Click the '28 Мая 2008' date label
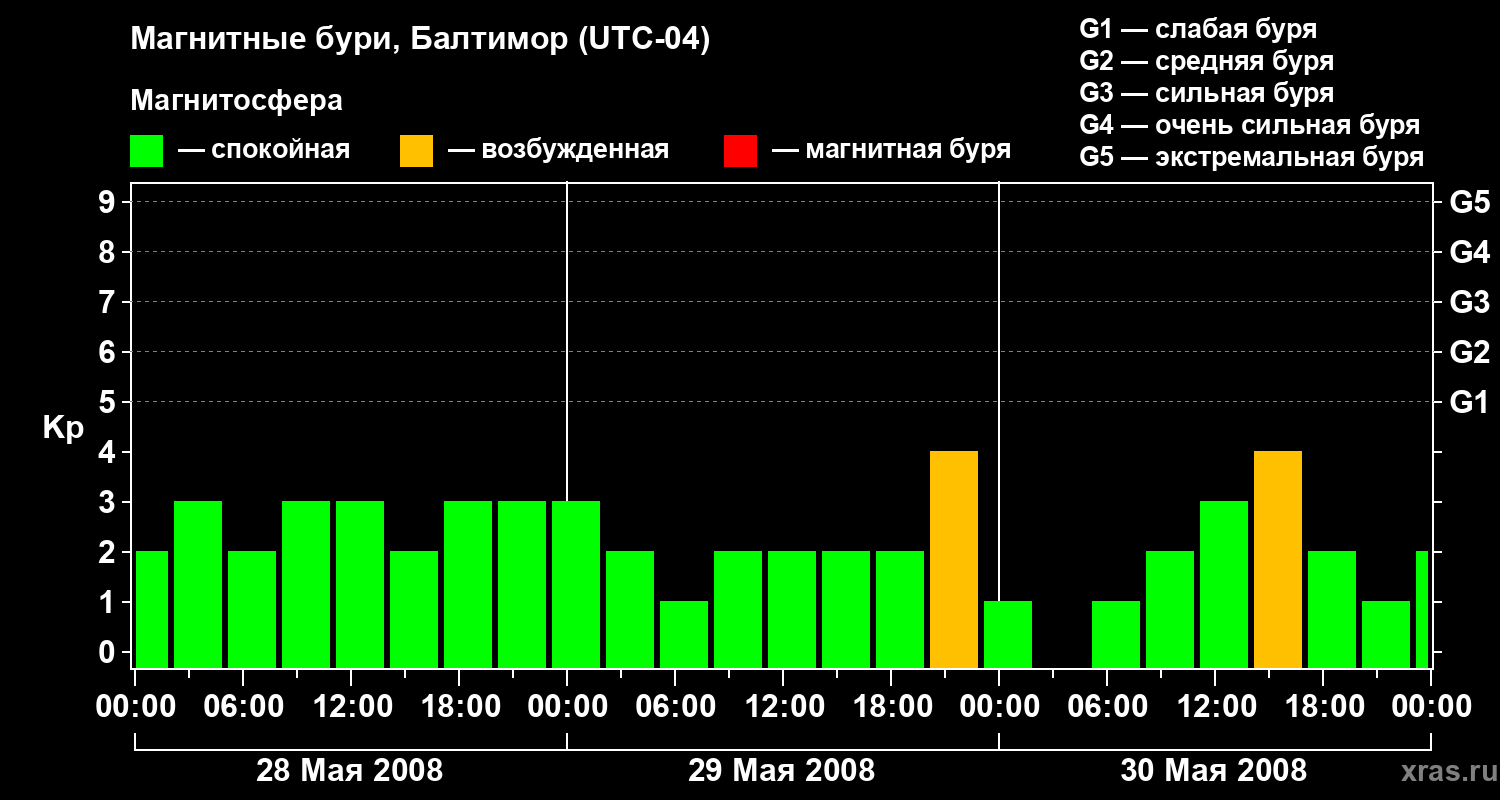 click(350, 771)
